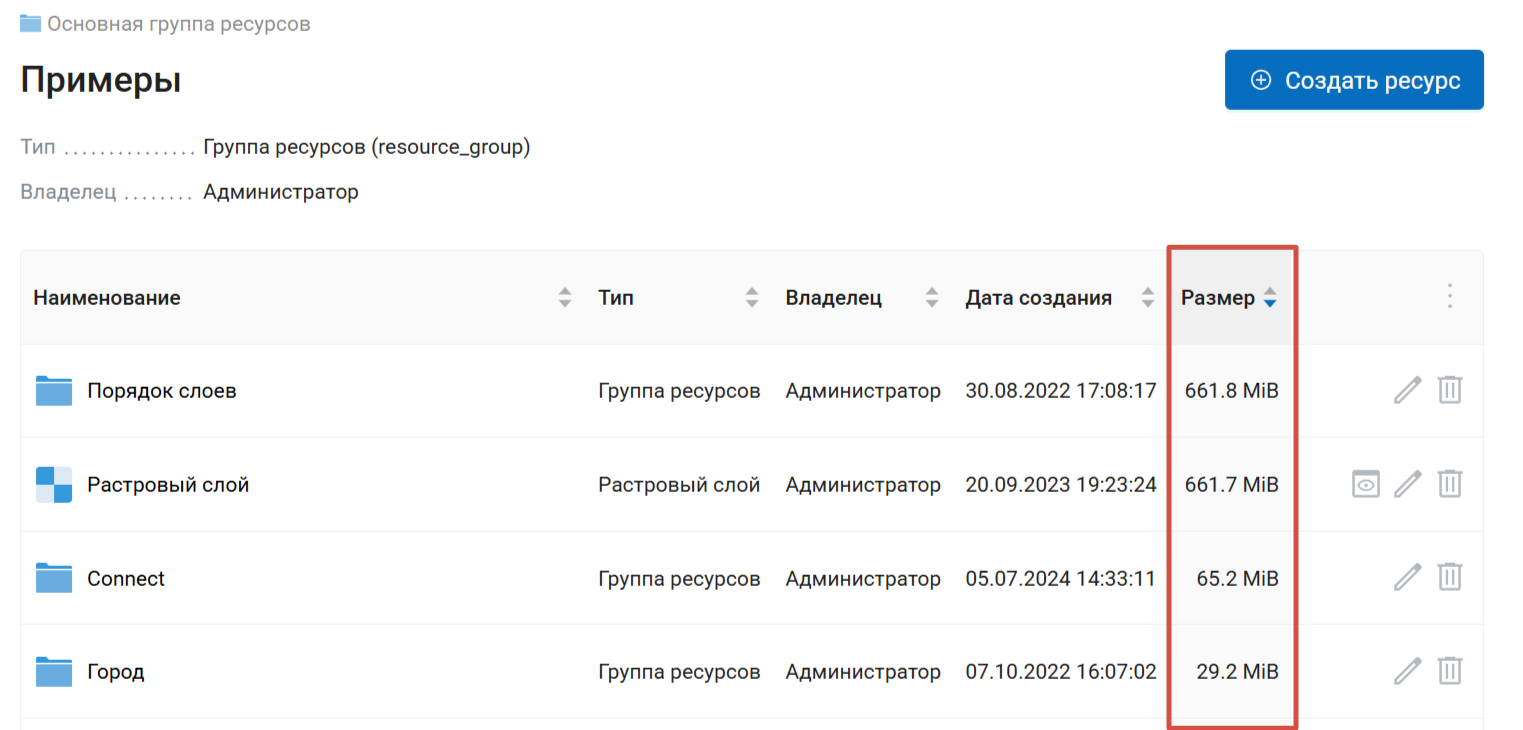Delete the Connect resource group
1523x730 pixels.
coord(1450,577)
